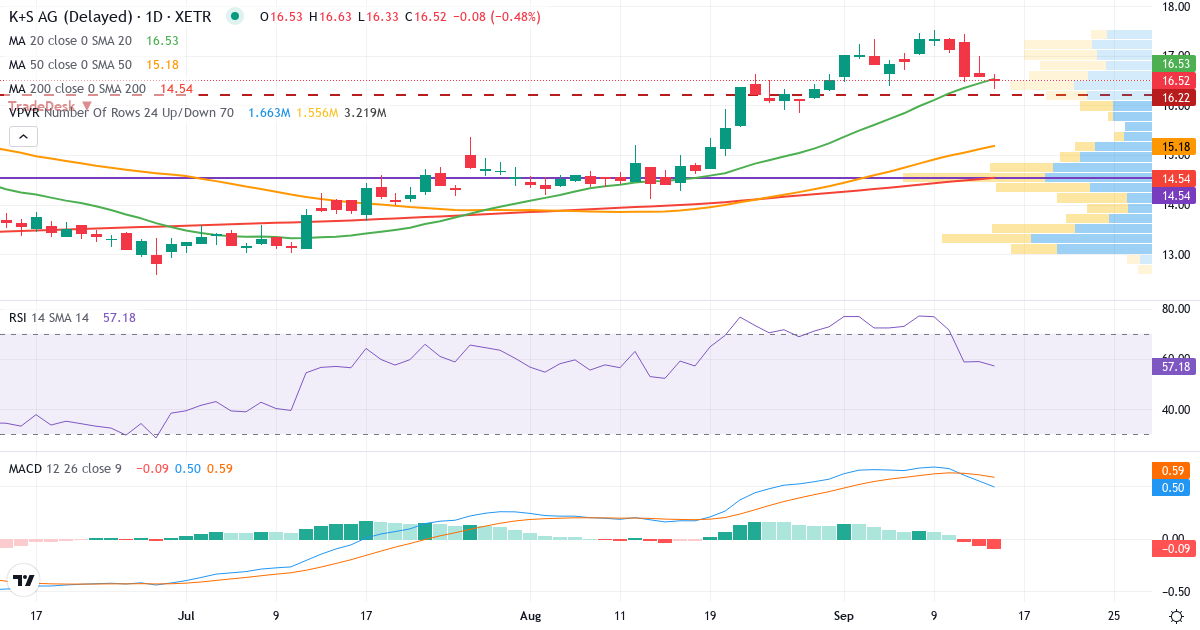1200x630 pixels.
Task: Click the 16.52 red last price label
Action: (x=1176, y=80)
